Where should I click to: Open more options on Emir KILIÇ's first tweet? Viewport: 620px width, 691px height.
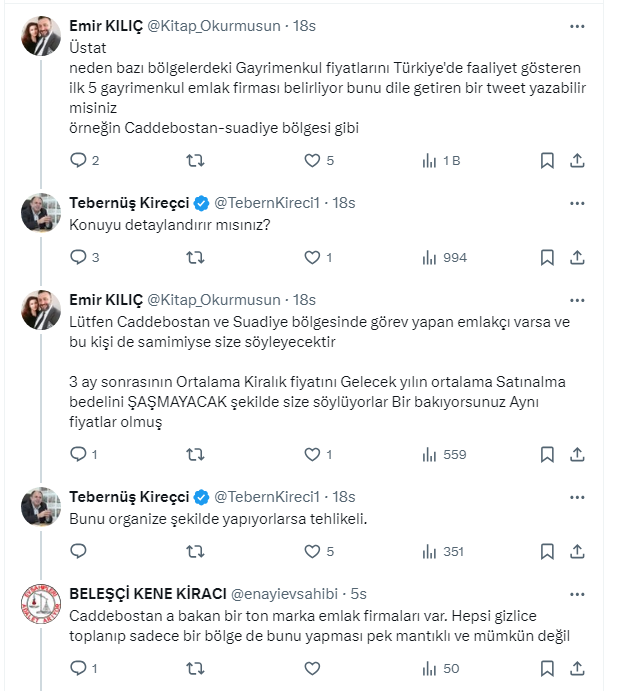pyautogui.click(x=577, y=25)
